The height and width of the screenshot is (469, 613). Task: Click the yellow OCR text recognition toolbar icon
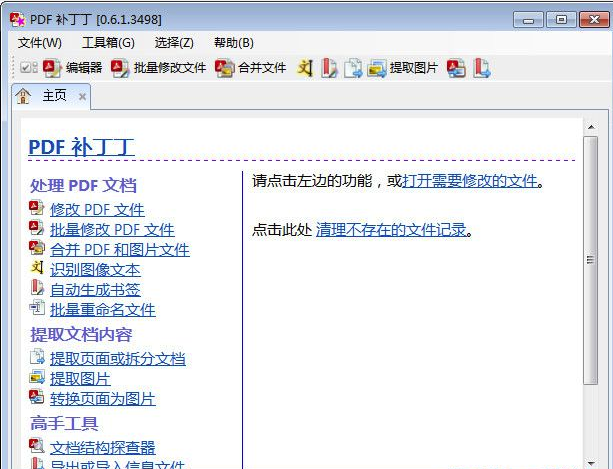point(306,68)
